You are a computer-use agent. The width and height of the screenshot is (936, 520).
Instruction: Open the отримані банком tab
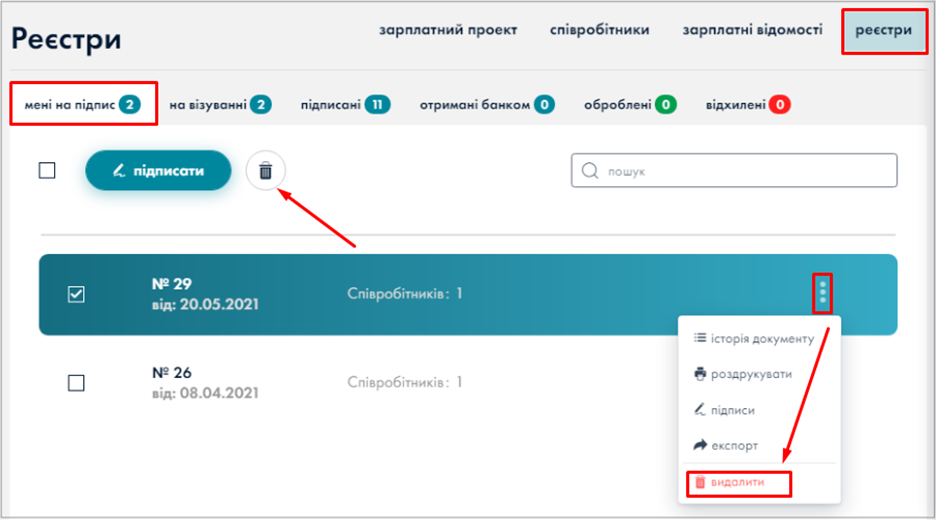[x=486, y=104]
